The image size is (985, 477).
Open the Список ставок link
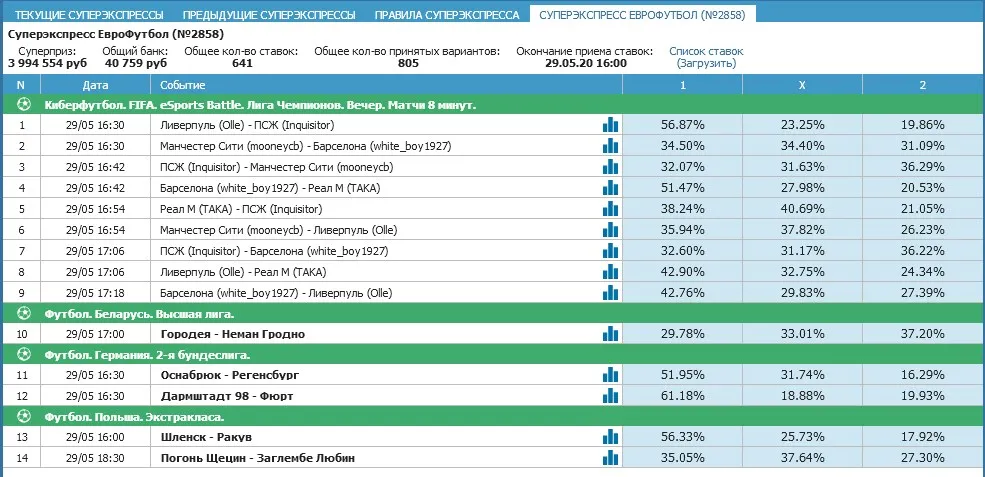pos(706,52)
